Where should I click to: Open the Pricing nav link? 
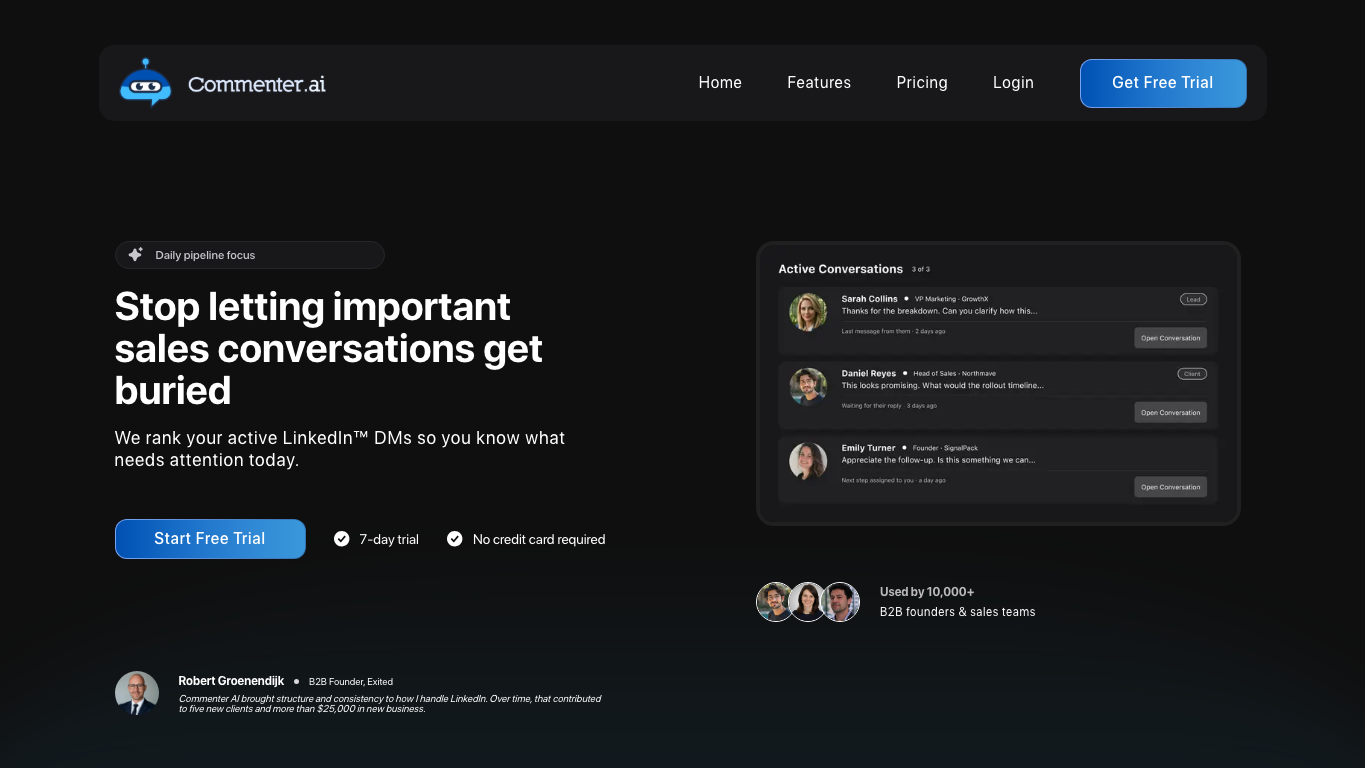(922, 83)
